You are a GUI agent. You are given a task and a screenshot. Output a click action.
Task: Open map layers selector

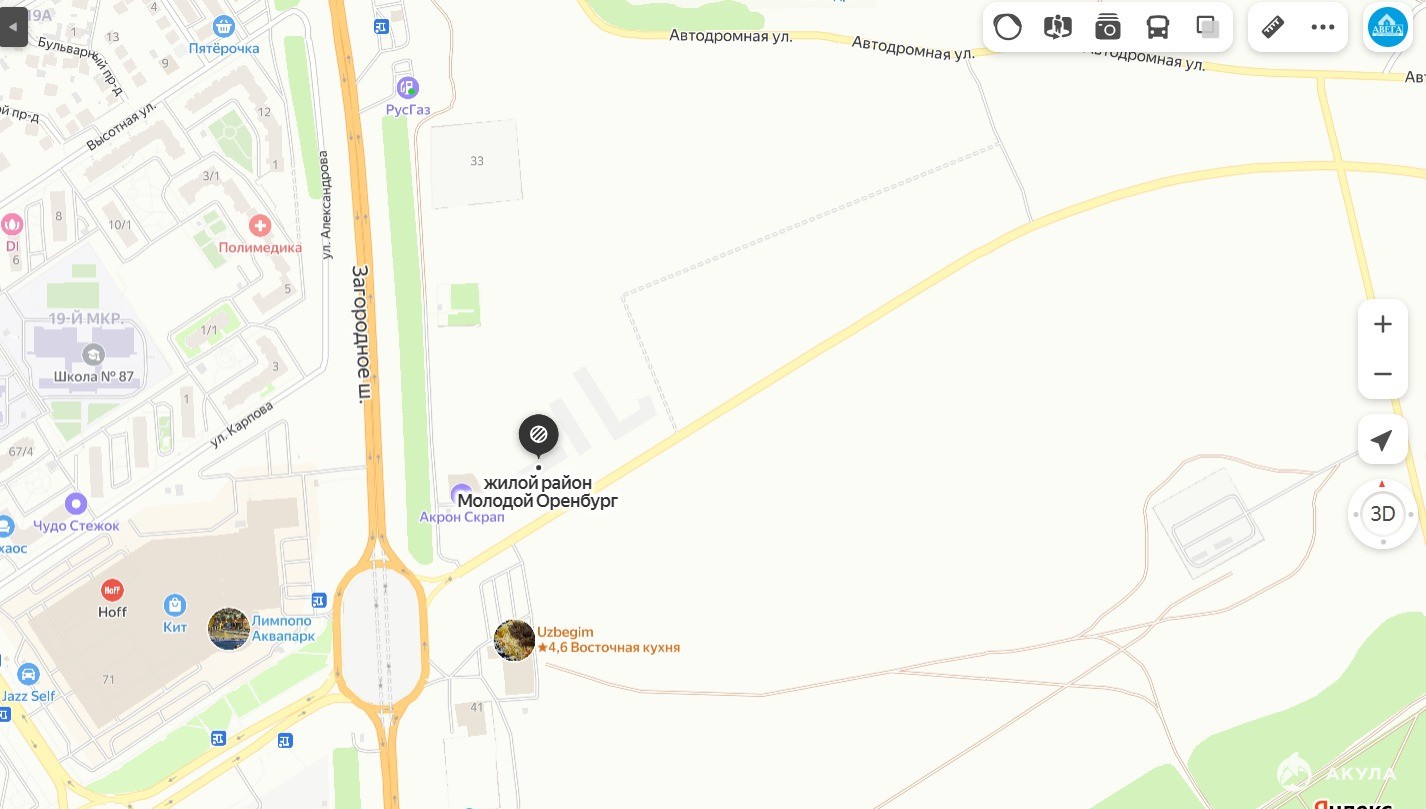[x=1208, y=27]
